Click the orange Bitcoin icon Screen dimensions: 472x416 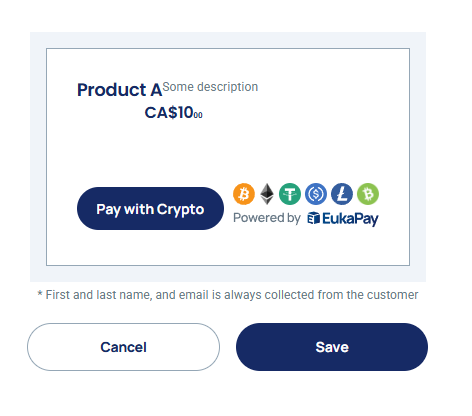coord(244,194)
